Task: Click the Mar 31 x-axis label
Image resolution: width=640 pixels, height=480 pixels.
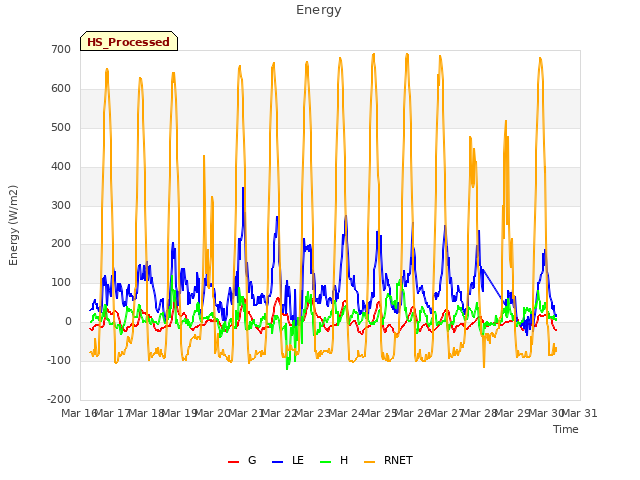Action: tap(580, 413)
